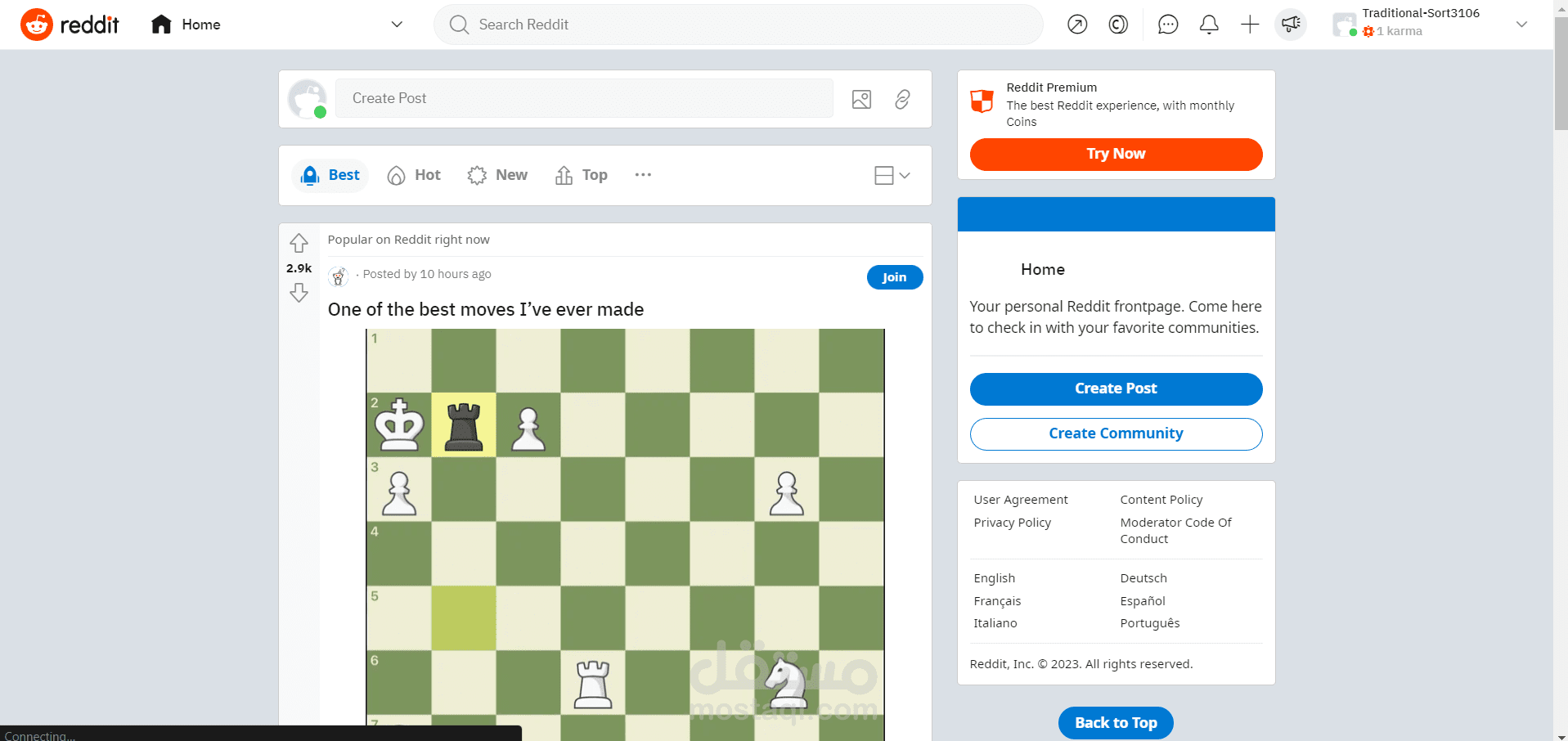The width and height of the screenshot is (1568, 741).
Task: Click the user avatar beside Create Post
Action: (x=308, y=99)
